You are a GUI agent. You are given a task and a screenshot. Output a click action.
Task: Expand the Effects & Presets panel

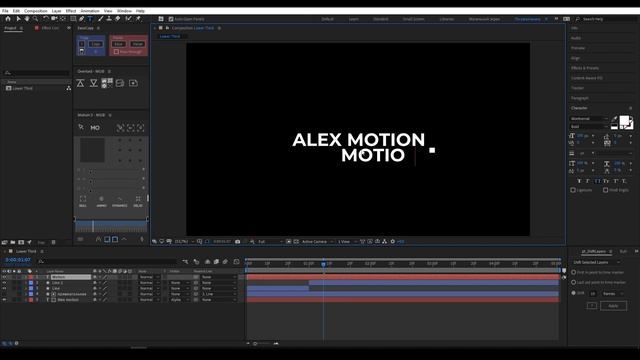click(585, 68)
